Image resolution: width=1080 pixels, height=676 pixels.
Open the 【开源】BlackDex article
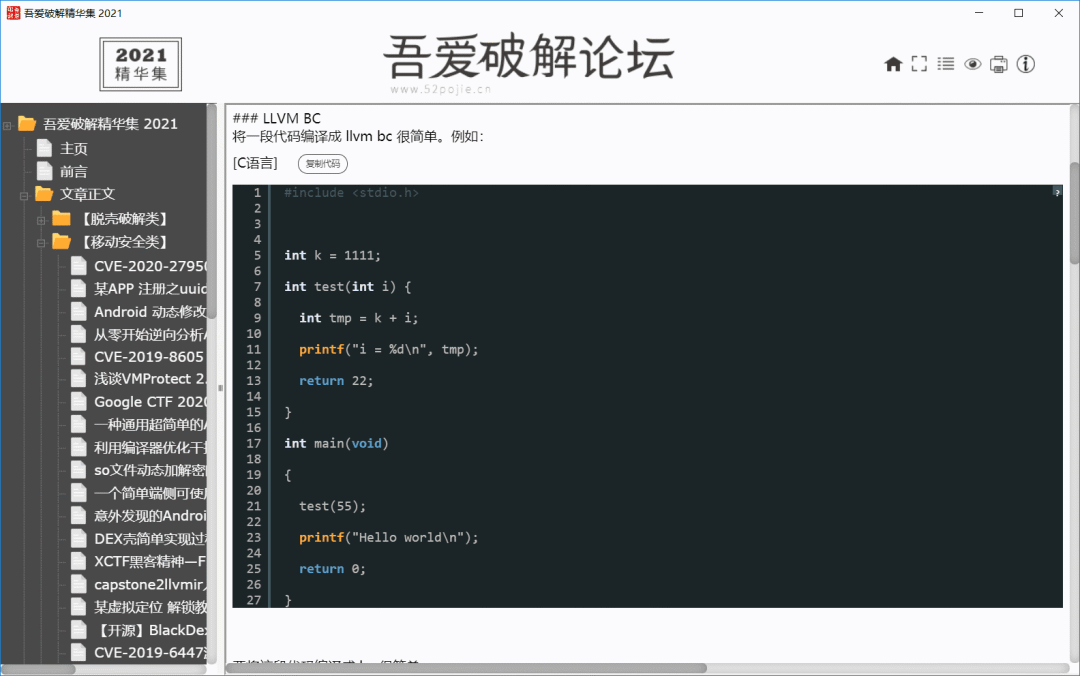point(150,630)
